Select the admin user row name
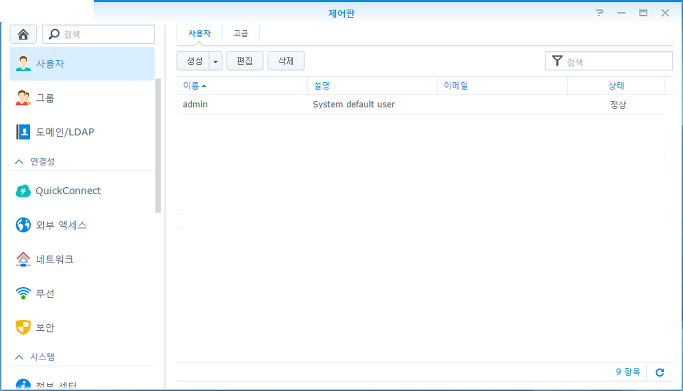The height and width of the screenshot is (391, 683). (x=195, y=104)
